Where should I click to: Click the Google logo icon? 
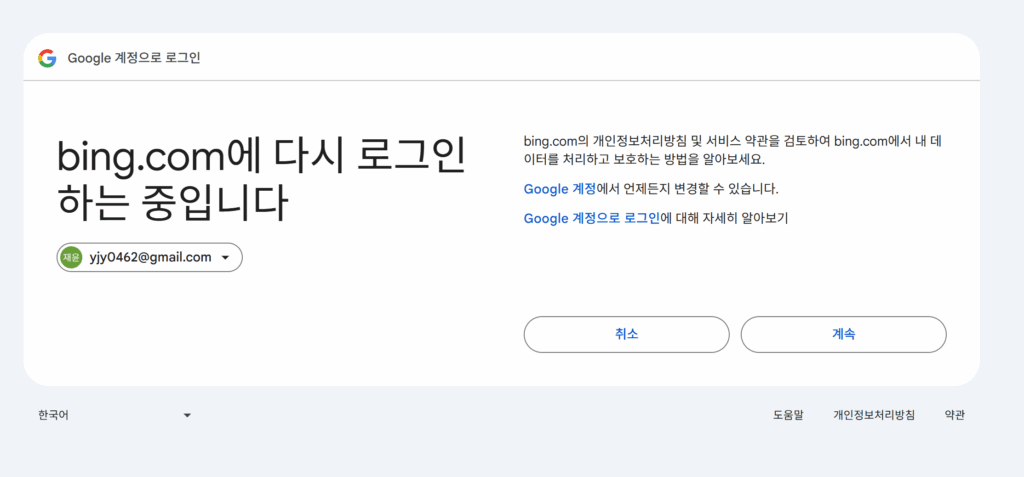point(47,58)
